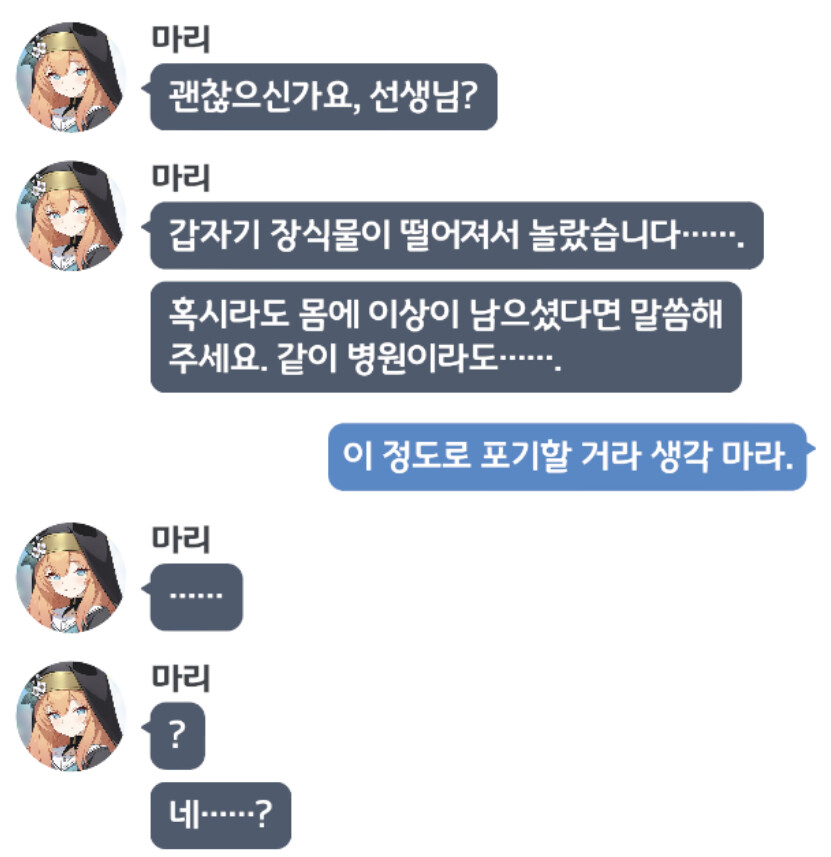Viewport: 831px width, 857px height.
Task: Select the blue '이 정도로 포기할 거라 생각 마라.' reply
Action: [x=567, y=457]
